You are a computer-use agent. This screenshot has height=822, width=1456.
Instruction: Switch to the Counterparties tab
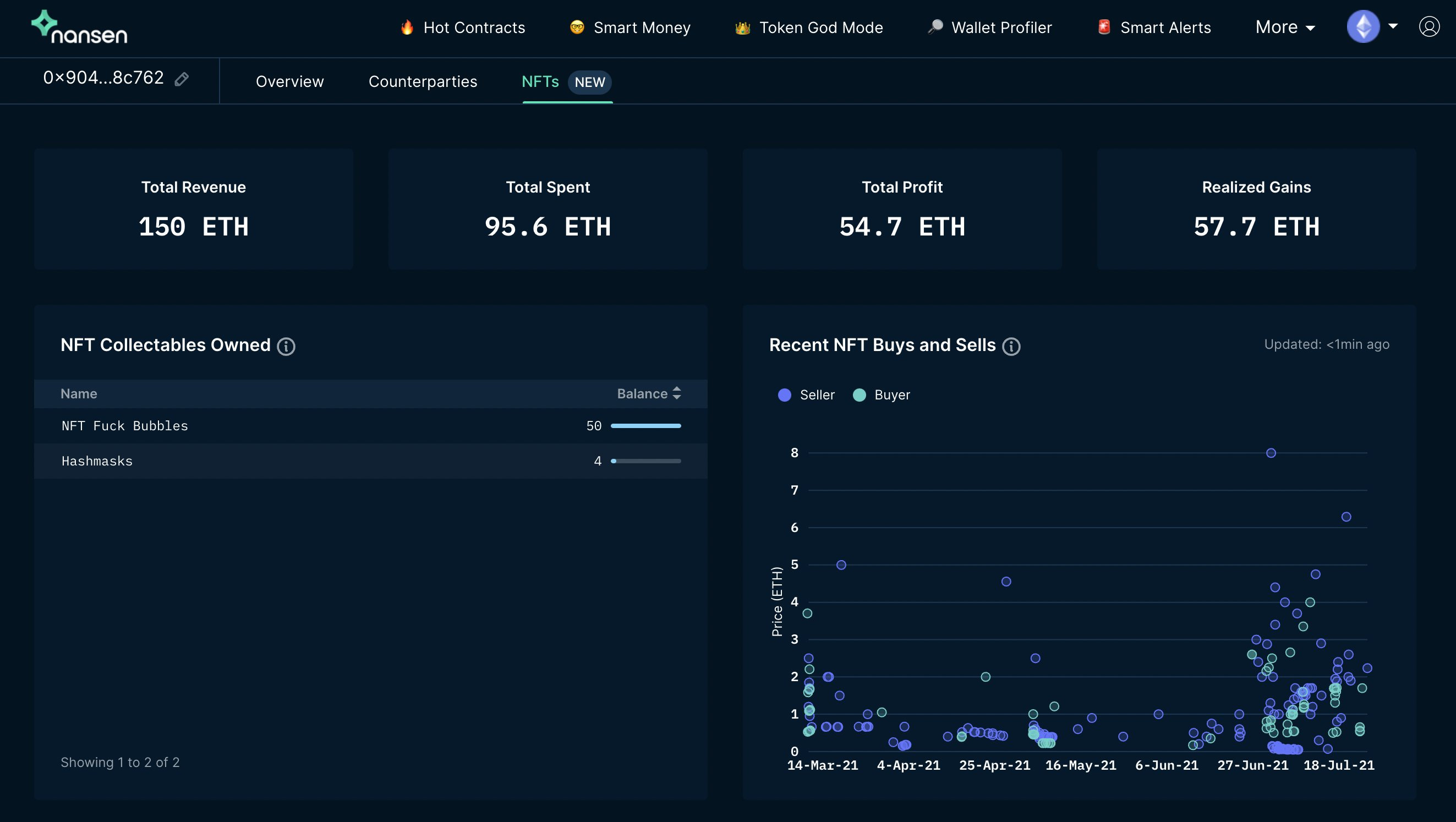pyautogui.click(x=422, y=81)
